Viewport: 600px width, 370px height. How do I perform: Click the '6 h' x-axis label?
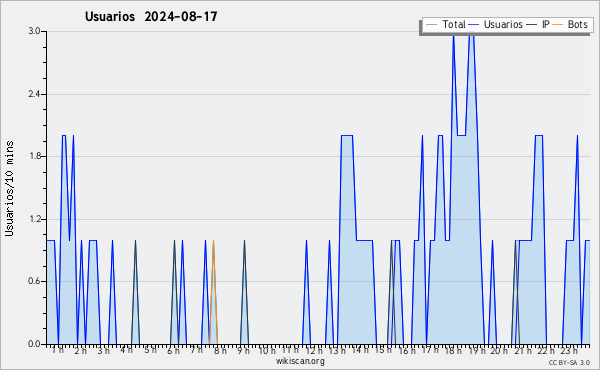pyautogui.click(x=173, y=351)
